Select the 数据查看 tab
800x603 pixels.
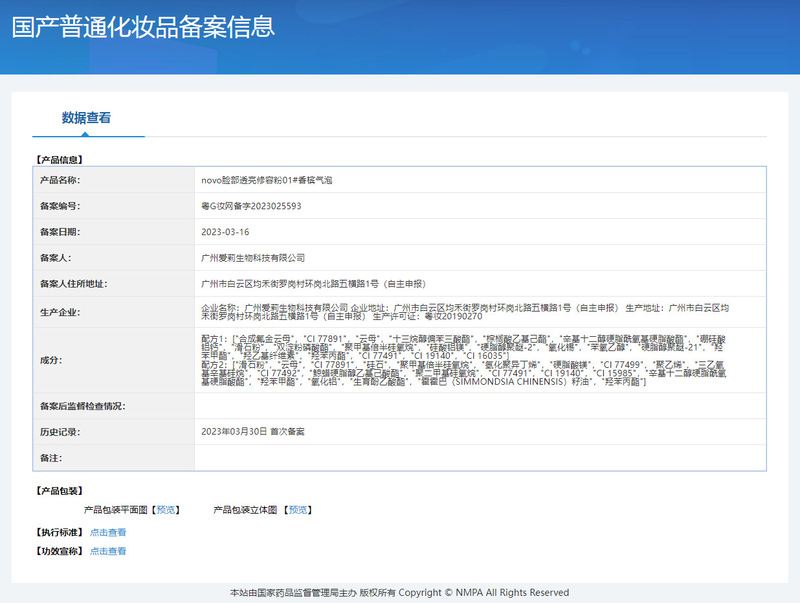[x=86, y=118]
